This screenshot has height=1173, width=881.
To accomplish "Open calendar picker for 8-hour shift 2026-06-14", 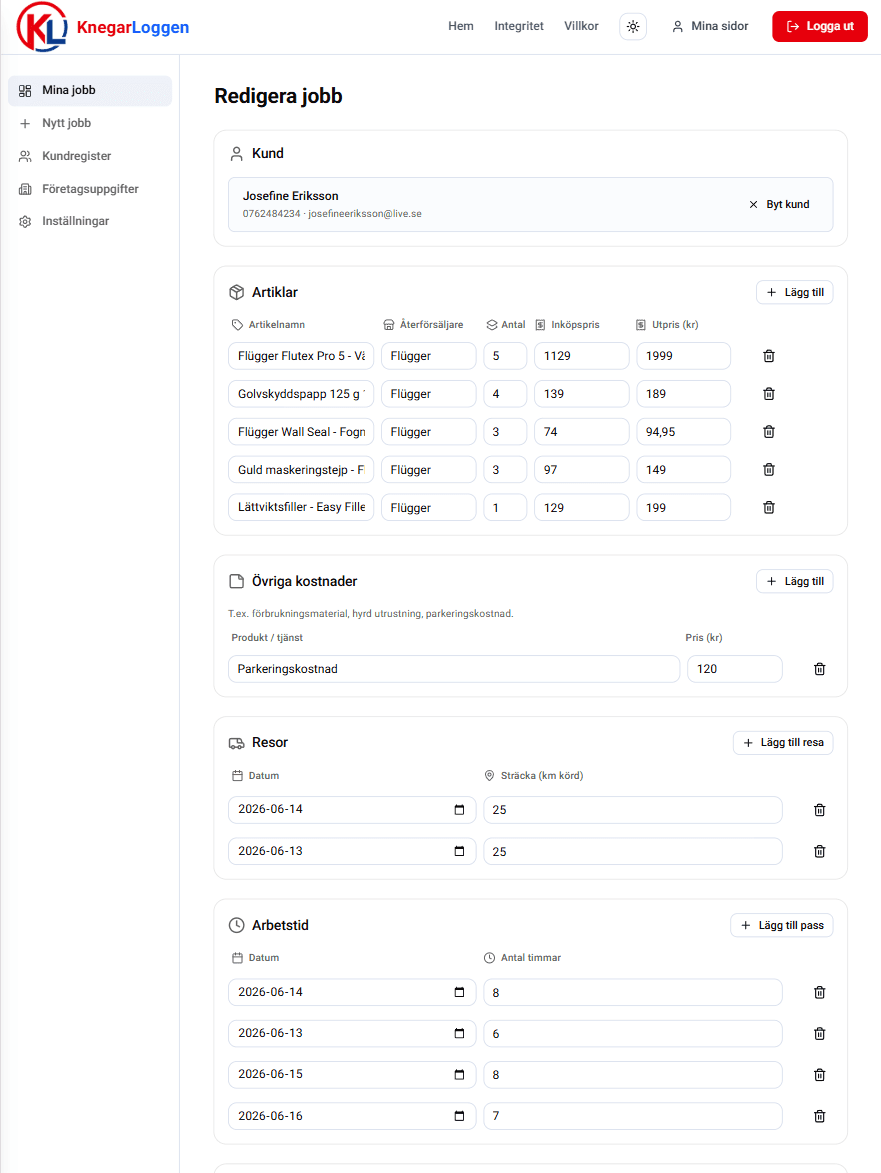I will (459, 992).
